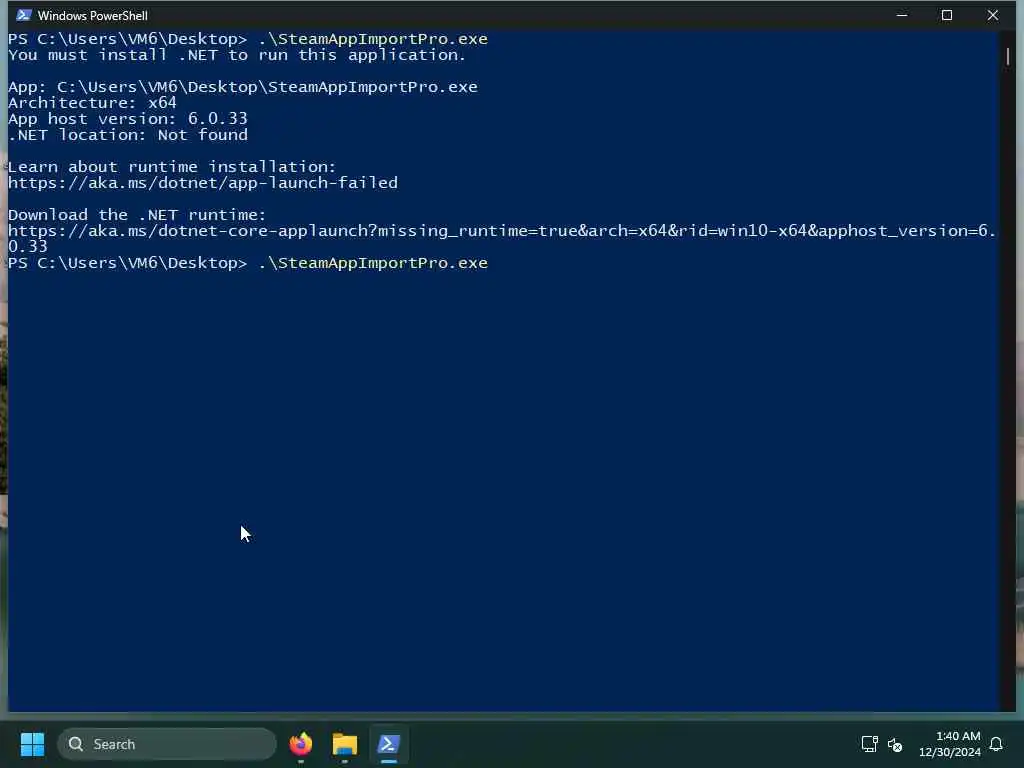This screenshot has width=1024, height=768.
Task: Click the dotnet-core-applaunch download URL line
Action: [x=502, y=231]
